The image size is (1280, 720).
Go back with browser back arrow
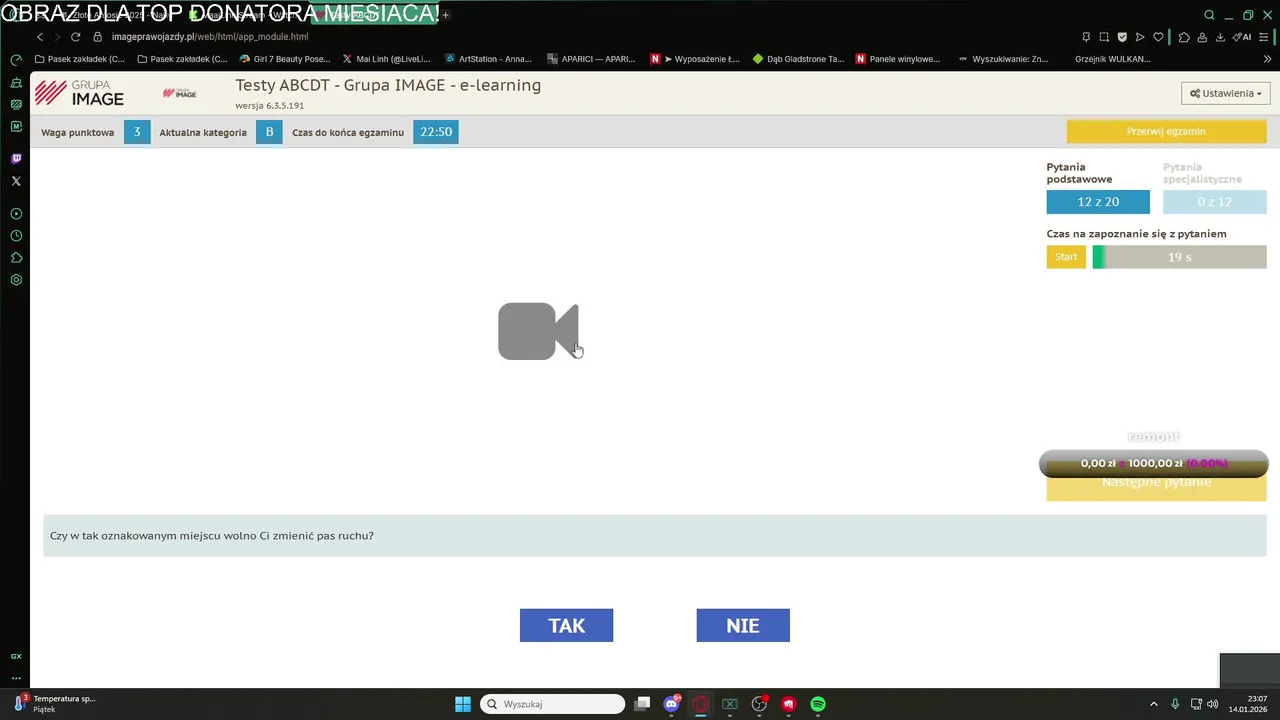pos(40,37)
